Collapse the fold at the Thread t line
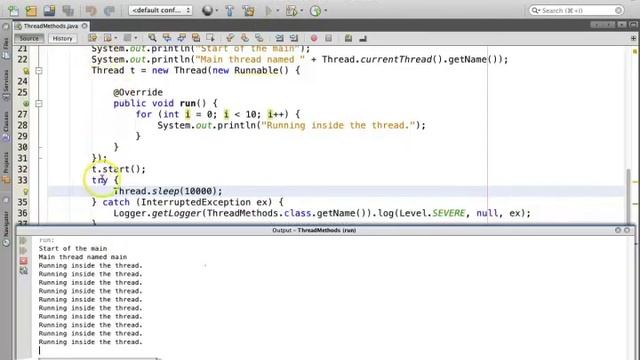The image size is (640, 360). [x=39, y=71]
